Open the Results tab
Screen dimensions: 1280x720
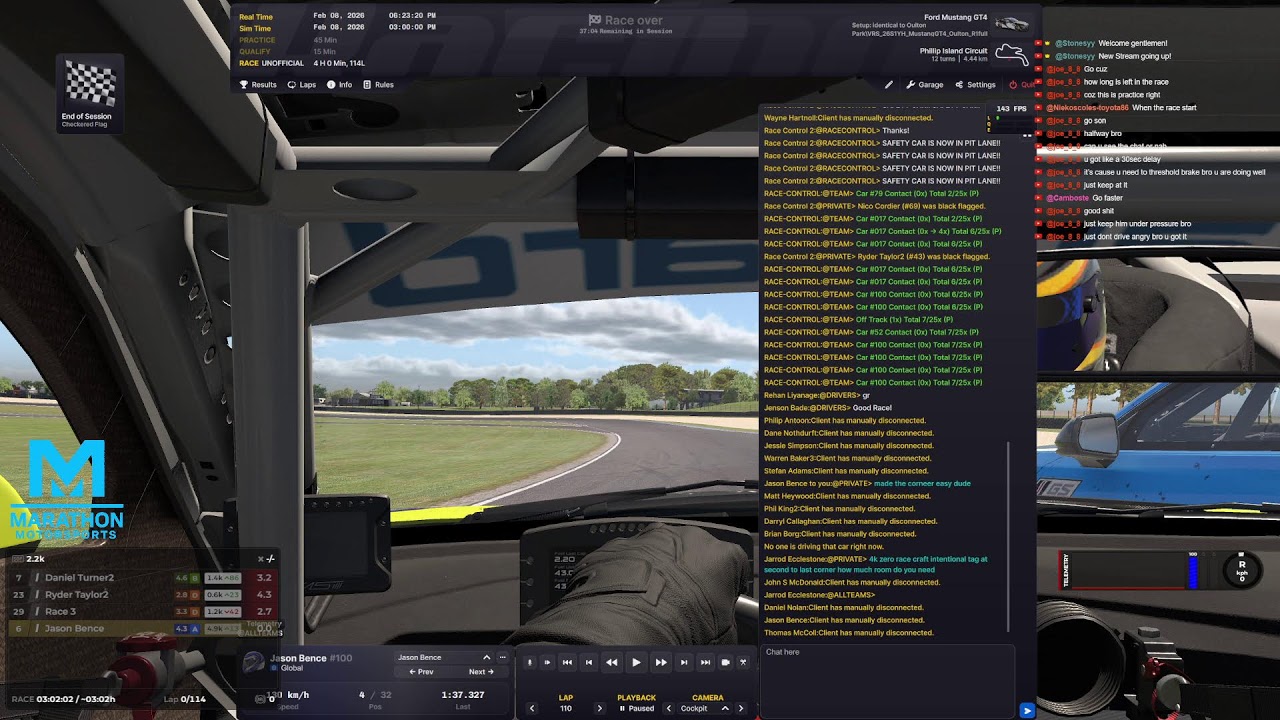coord(258,85)
